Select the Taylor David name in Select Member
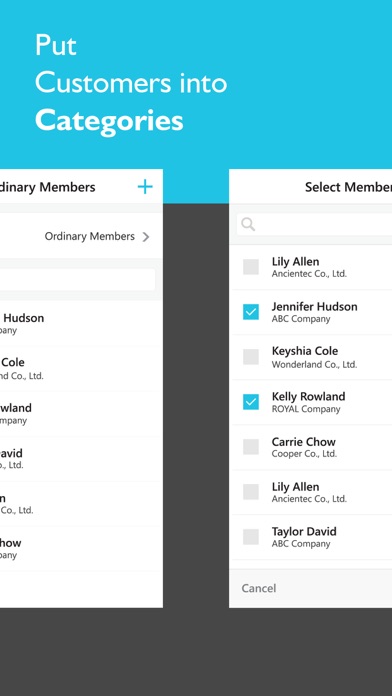 (x=304, y=531)
